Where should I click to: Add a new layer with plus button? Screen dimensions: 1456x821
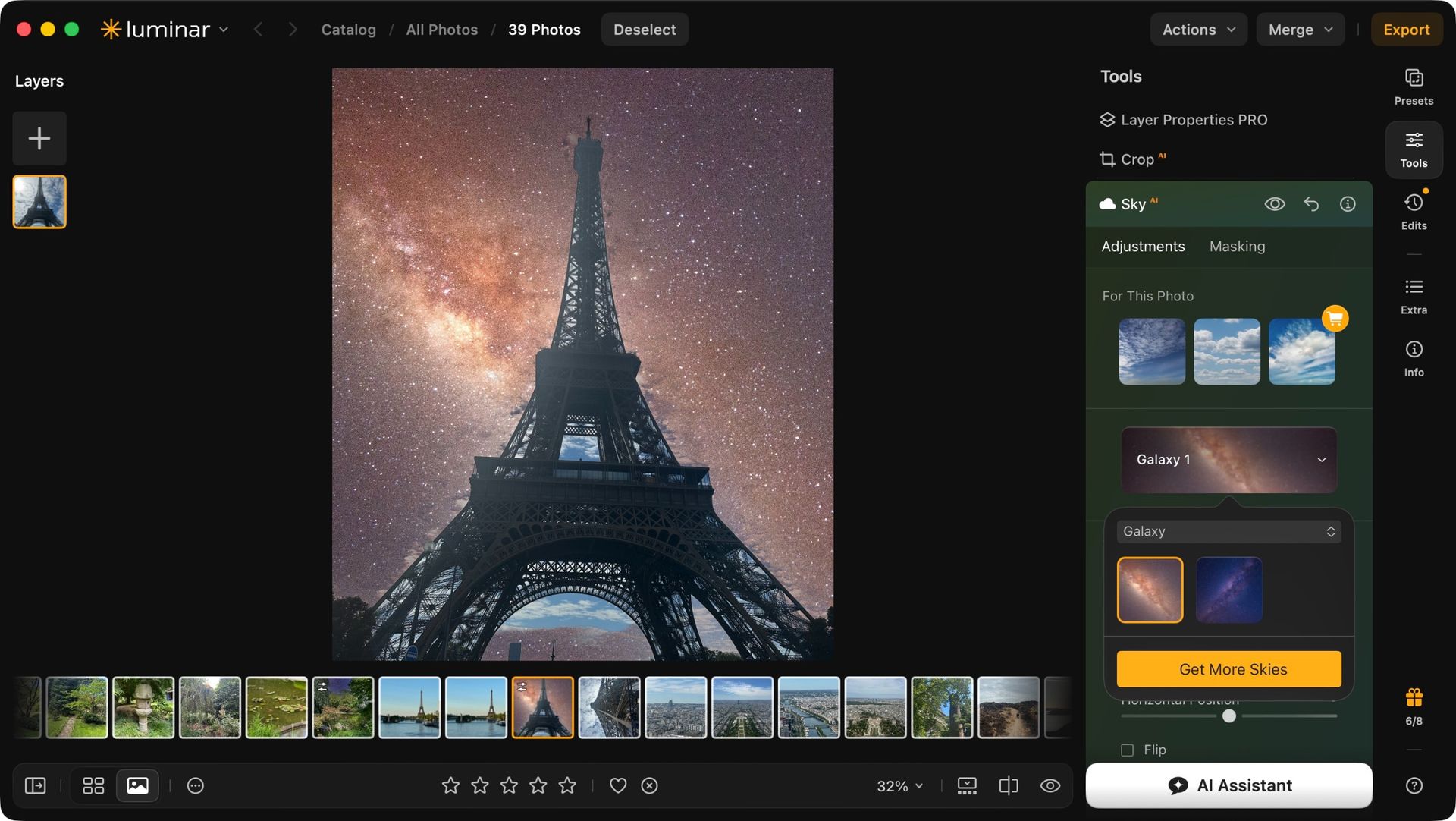coord(39,138)
